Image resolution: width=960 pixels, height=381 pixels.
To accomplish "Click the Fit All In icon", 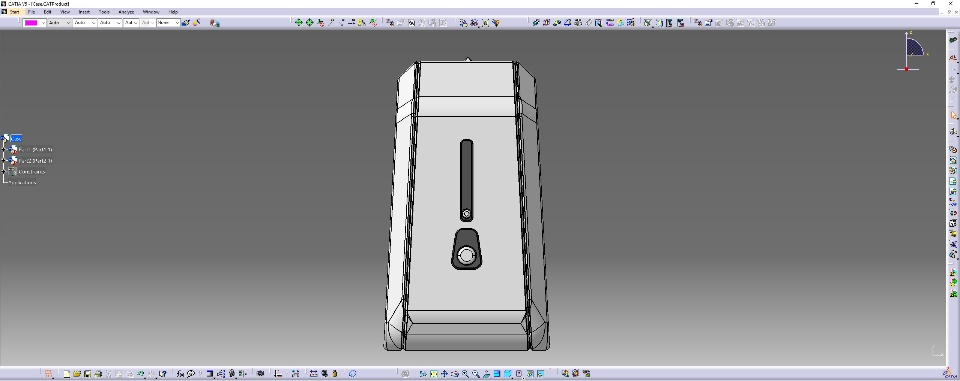I will [433, 374].
